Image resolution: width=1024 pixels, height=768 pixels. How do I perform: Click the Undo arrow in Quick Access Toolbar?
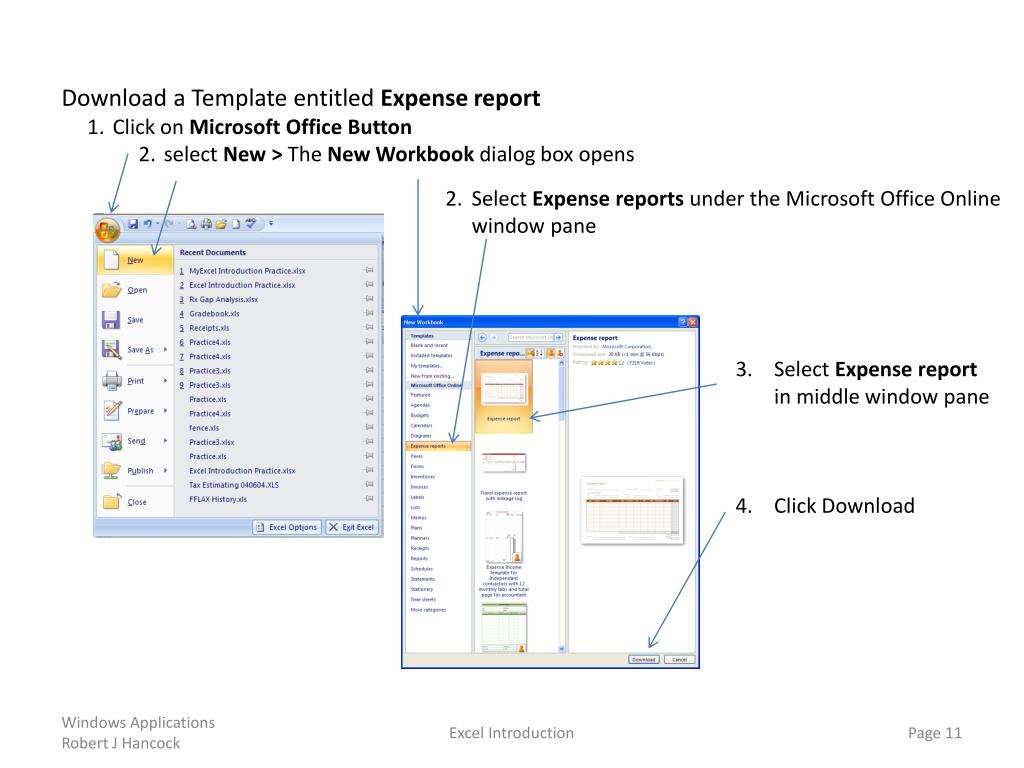point(148,224)
